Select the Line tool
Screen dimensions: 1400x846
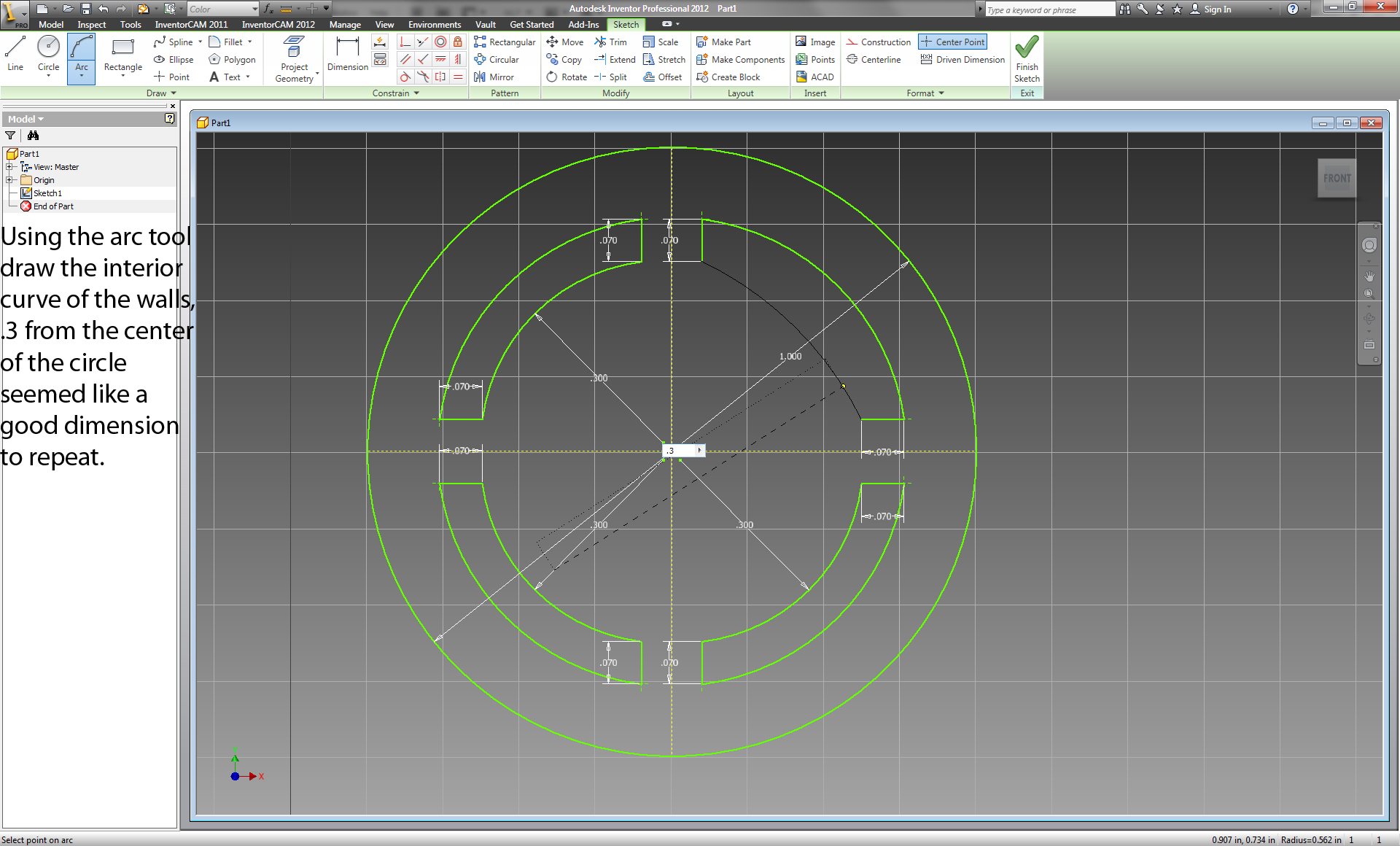[x=16, y=58]
